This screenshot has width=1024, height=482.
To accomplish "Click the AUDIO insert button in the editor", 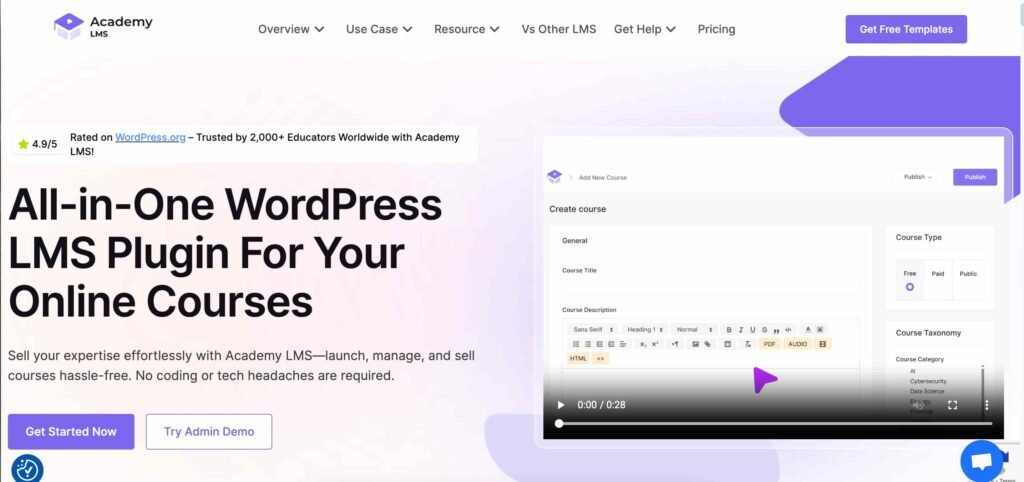I will (797, 344).
